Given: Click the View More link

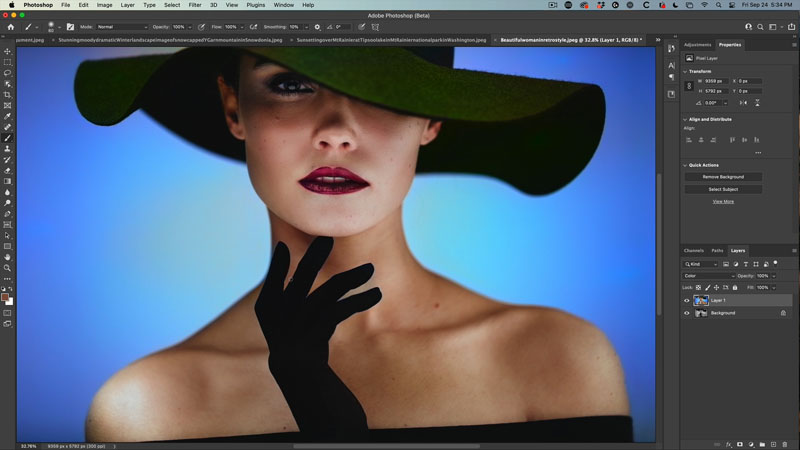Looking at the screenshot, I should [x=723, y=201].
